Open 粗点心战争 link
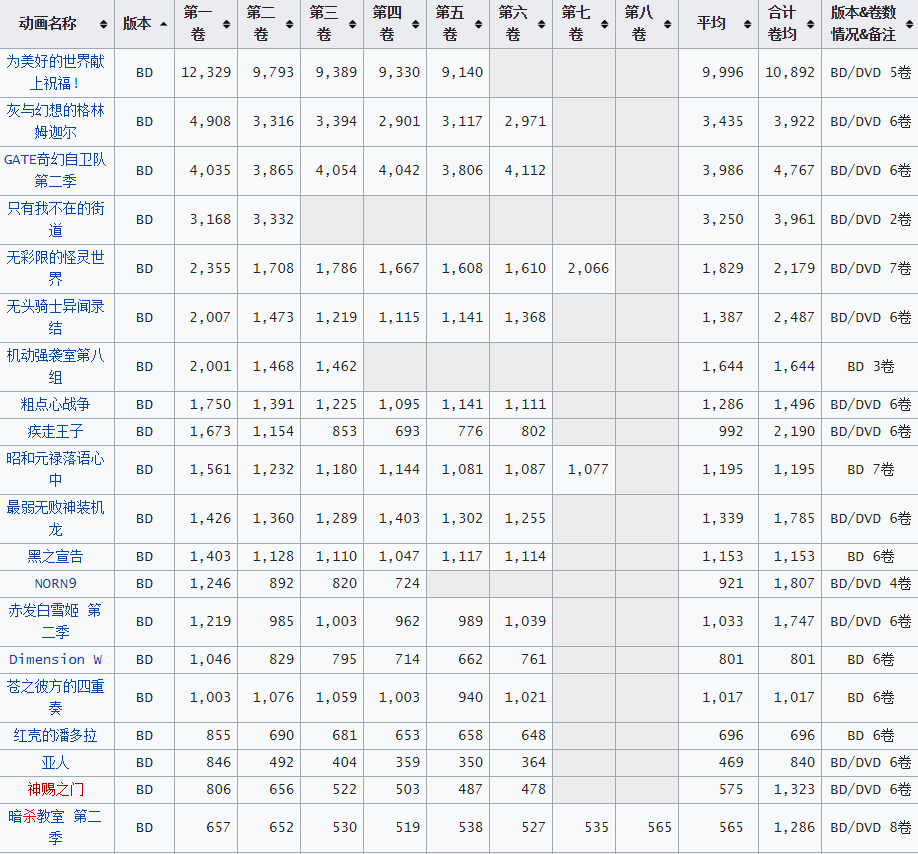The image size is (918, 854). [x=56, y=404]
